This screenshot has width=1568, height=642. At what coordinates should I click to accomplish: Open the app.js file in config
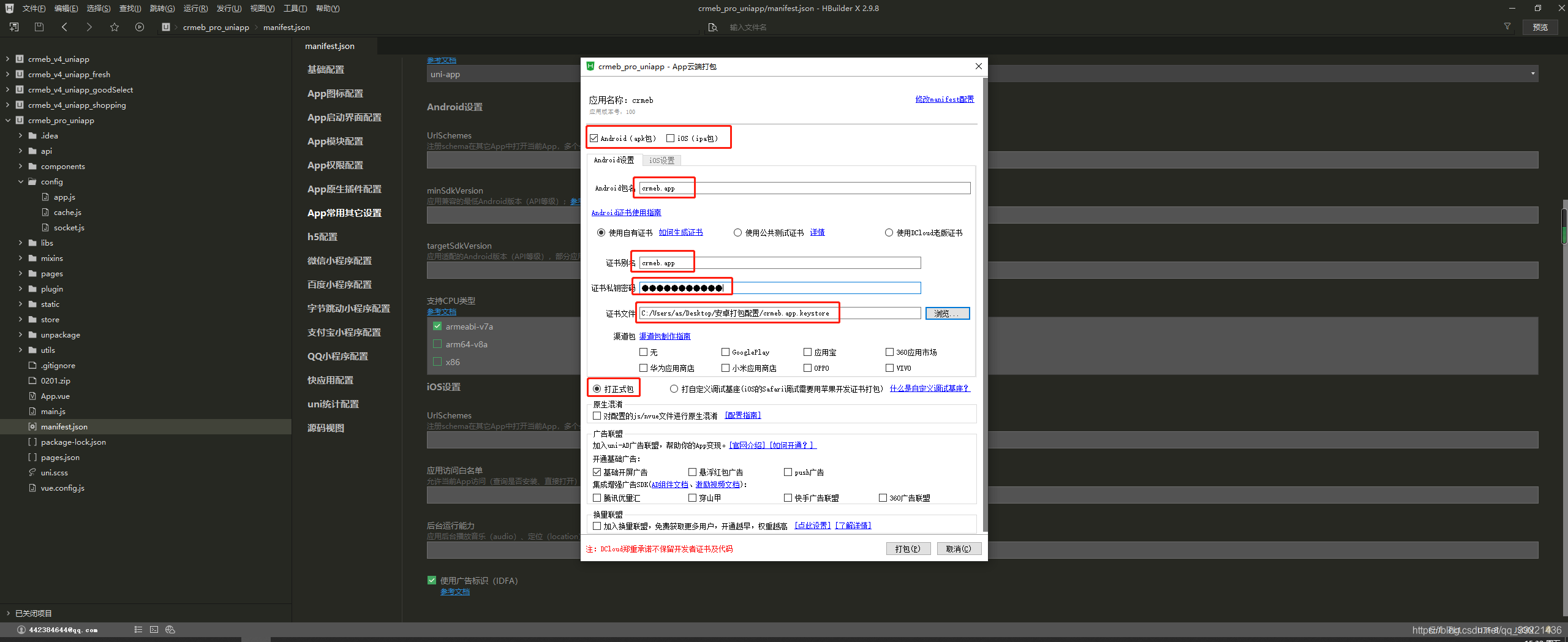64,197
